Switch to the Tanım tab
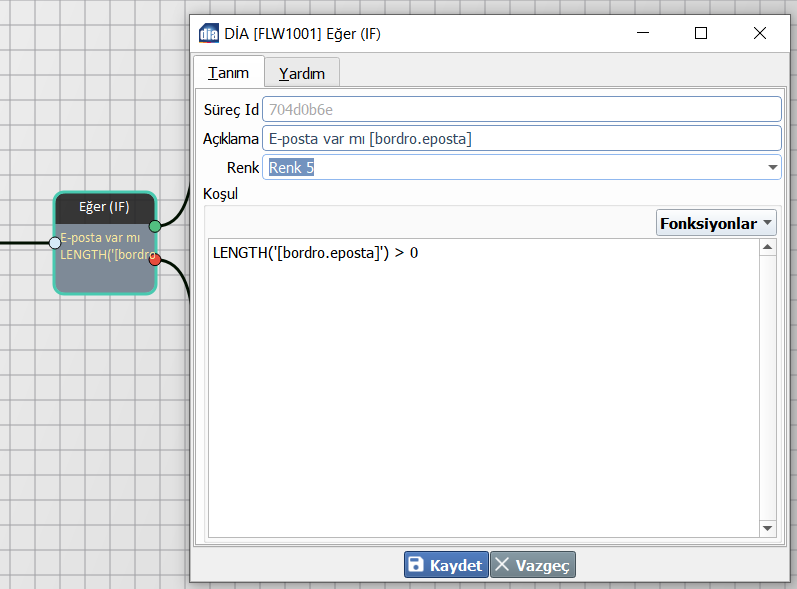The width and height of the screenshot is (797, 589). click(228, 73)
